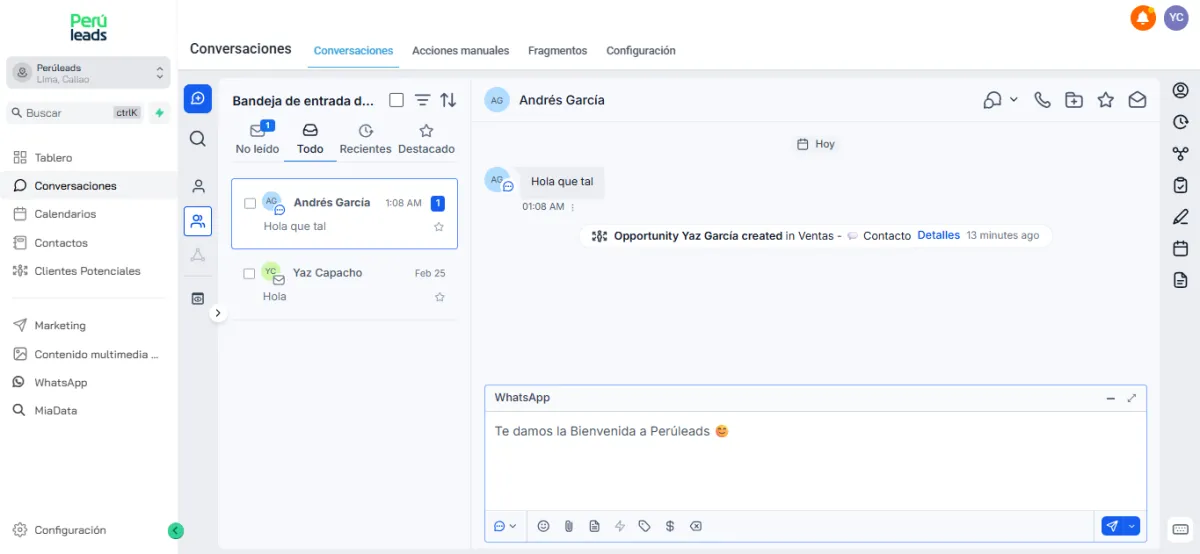Click the folder-plus icon in conversation header

tap(1074, 100)
